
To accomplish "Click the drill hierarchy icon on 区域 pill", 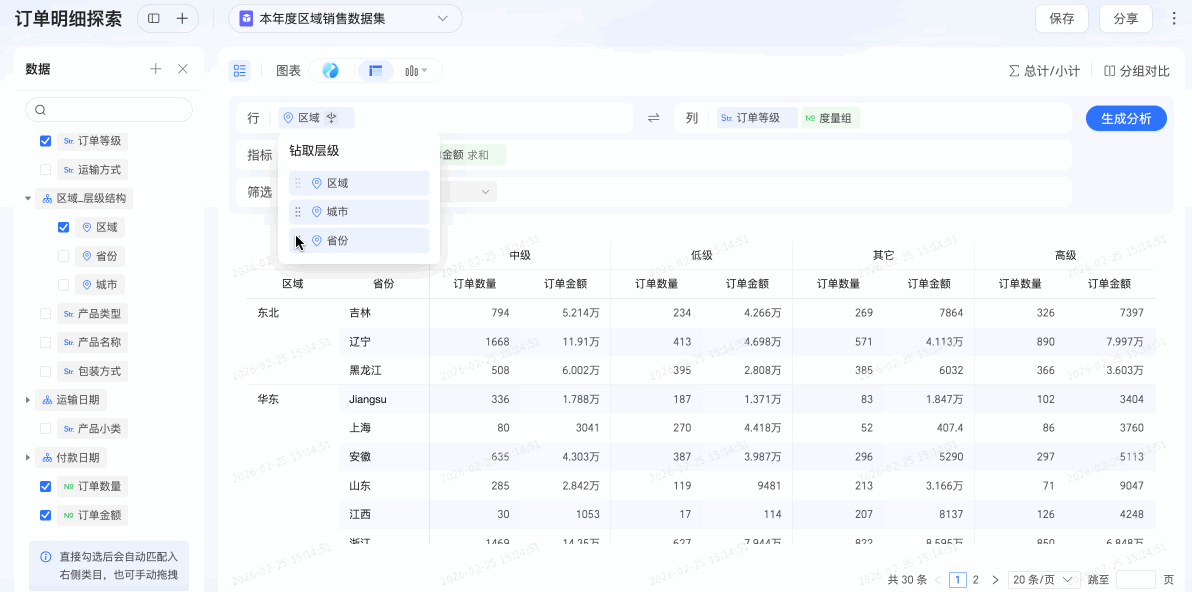I will coord(331,118).
